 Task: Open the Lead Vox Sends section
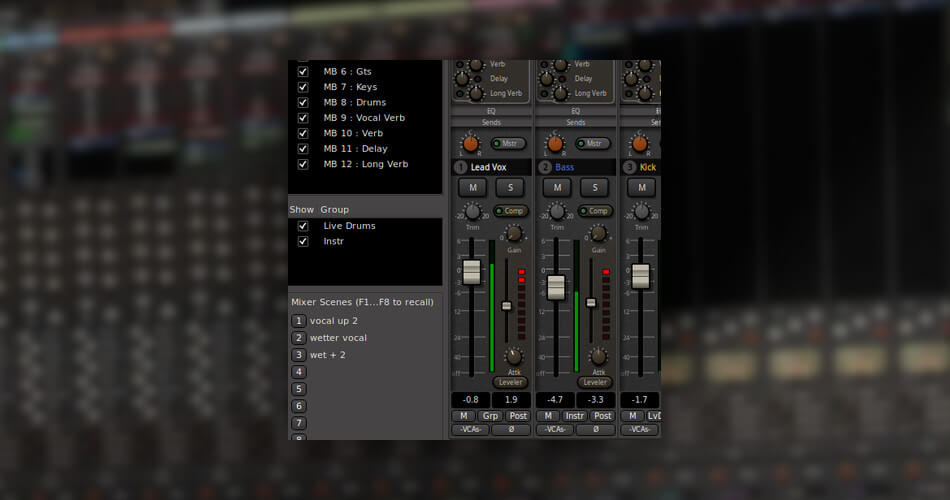(491, 122)
